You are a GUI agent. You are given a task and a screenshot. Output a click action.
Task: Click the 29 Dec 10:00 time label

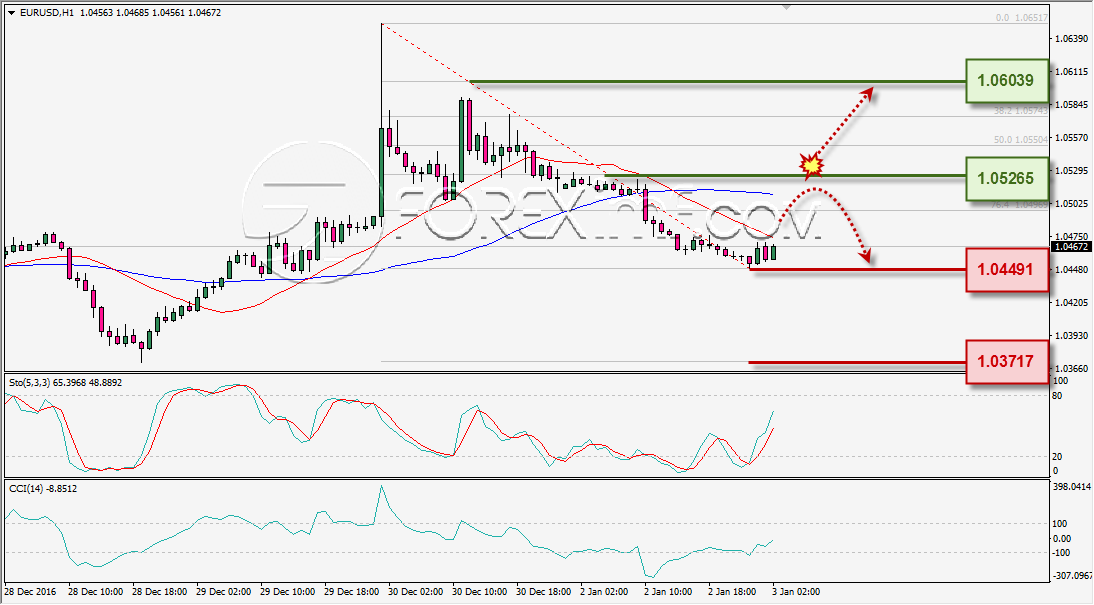tap(287, 592)
